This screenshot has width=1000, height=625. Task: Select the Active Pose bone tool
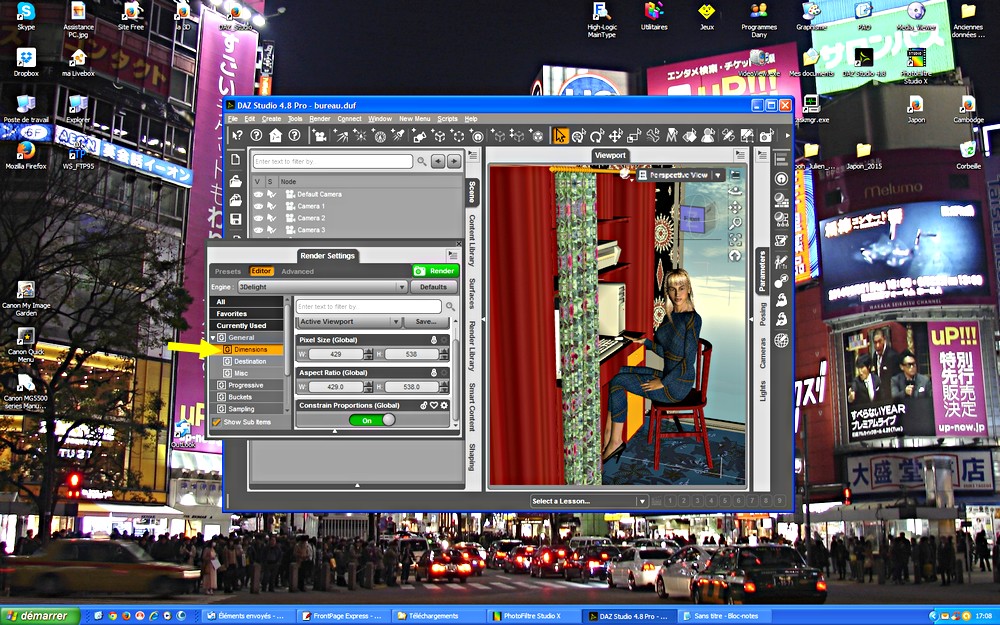pos(653,135)
